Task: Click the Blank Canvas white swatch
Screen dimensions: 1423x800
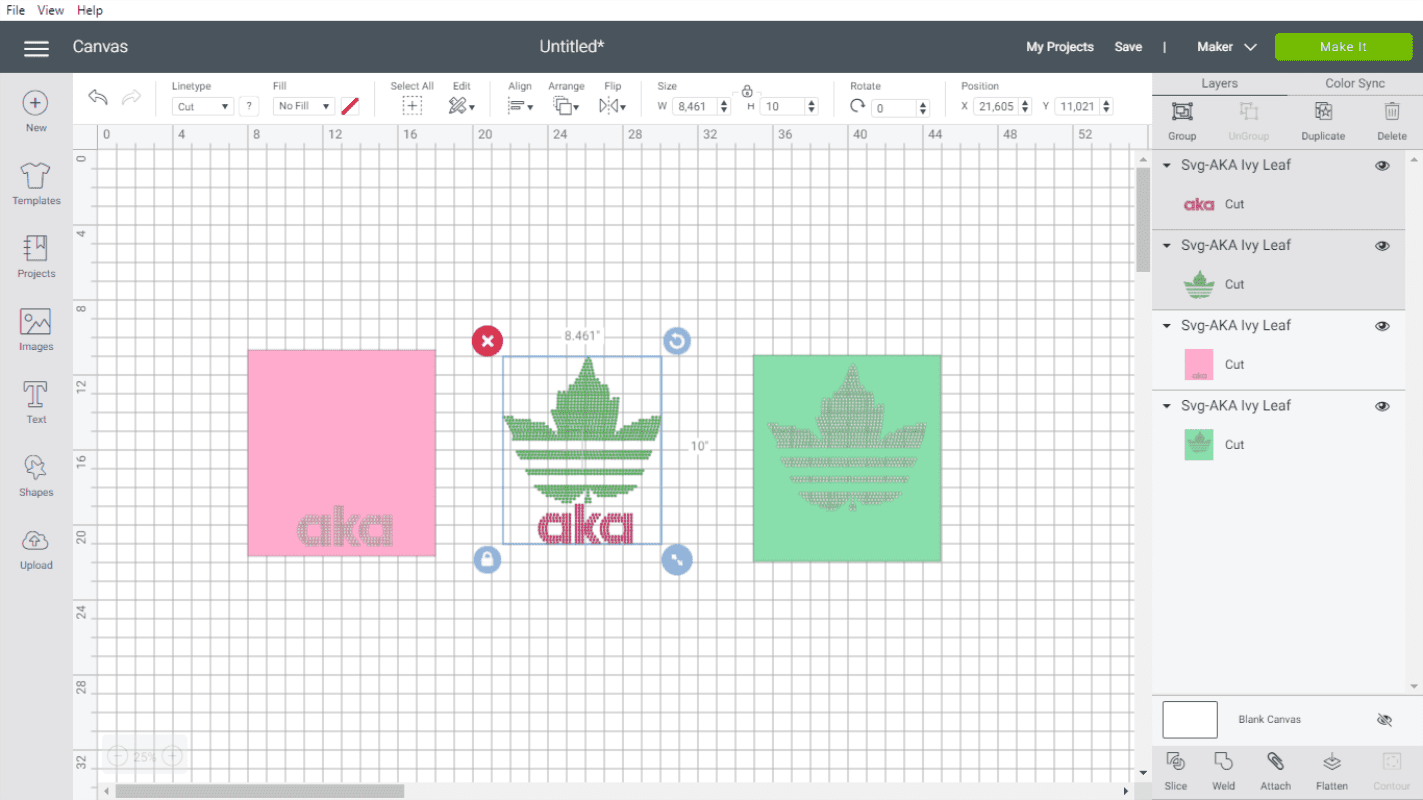Action: tap(1190, 720)
